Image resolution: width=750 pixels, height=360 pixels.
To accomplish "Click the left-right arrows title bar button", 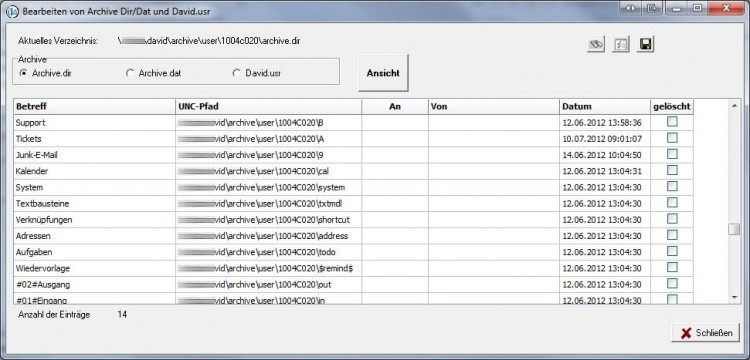I will click(x=630, y=8).
